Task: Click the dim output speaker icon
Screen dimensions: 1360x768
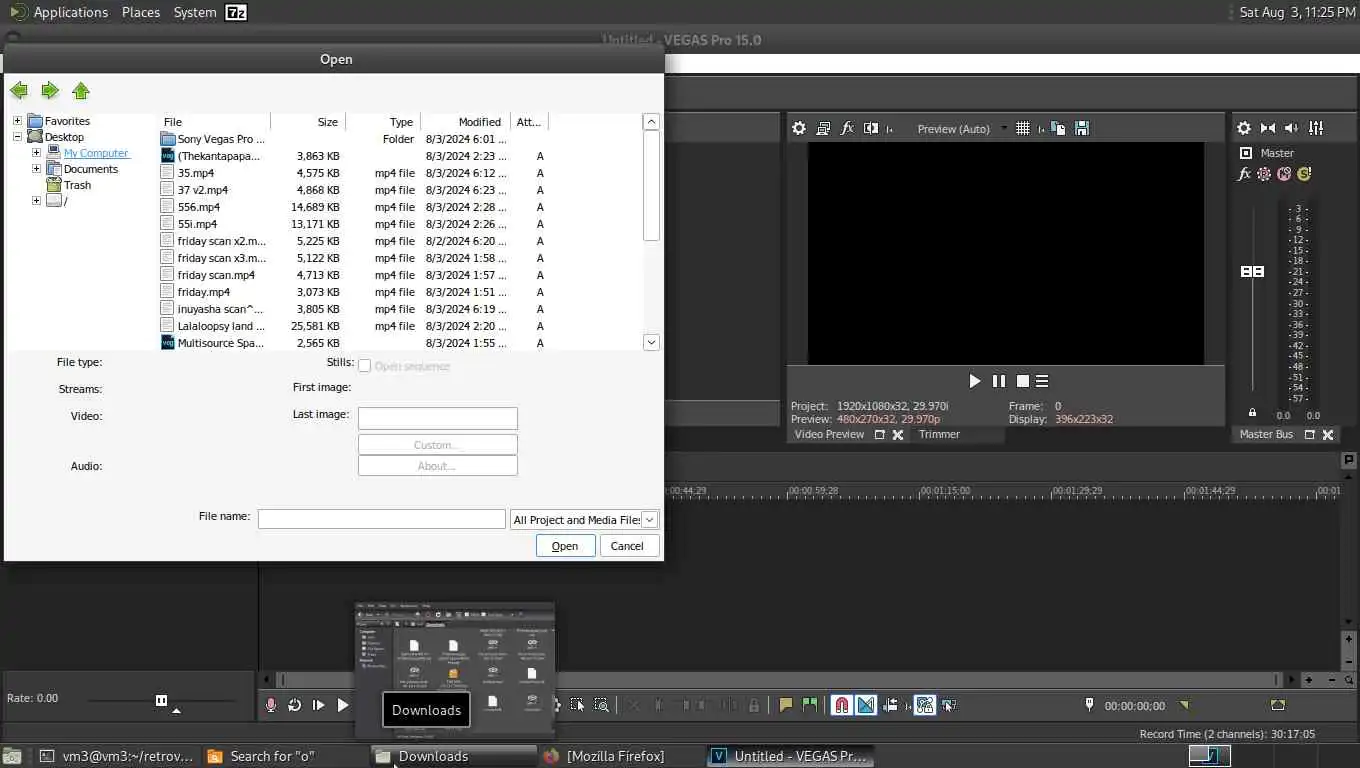Action: click(1291, 128)
